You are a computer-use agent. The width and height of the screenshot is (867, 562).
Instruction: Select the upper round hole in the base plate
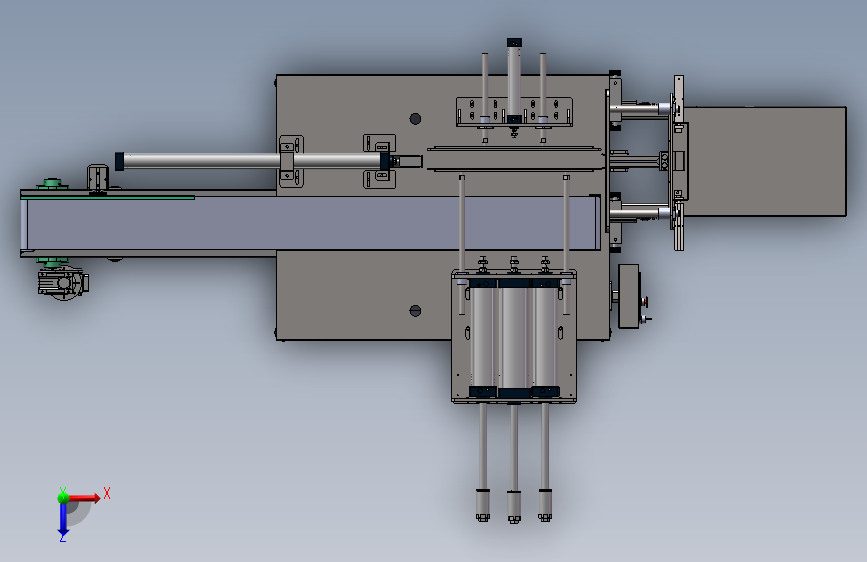pos(415,118)
